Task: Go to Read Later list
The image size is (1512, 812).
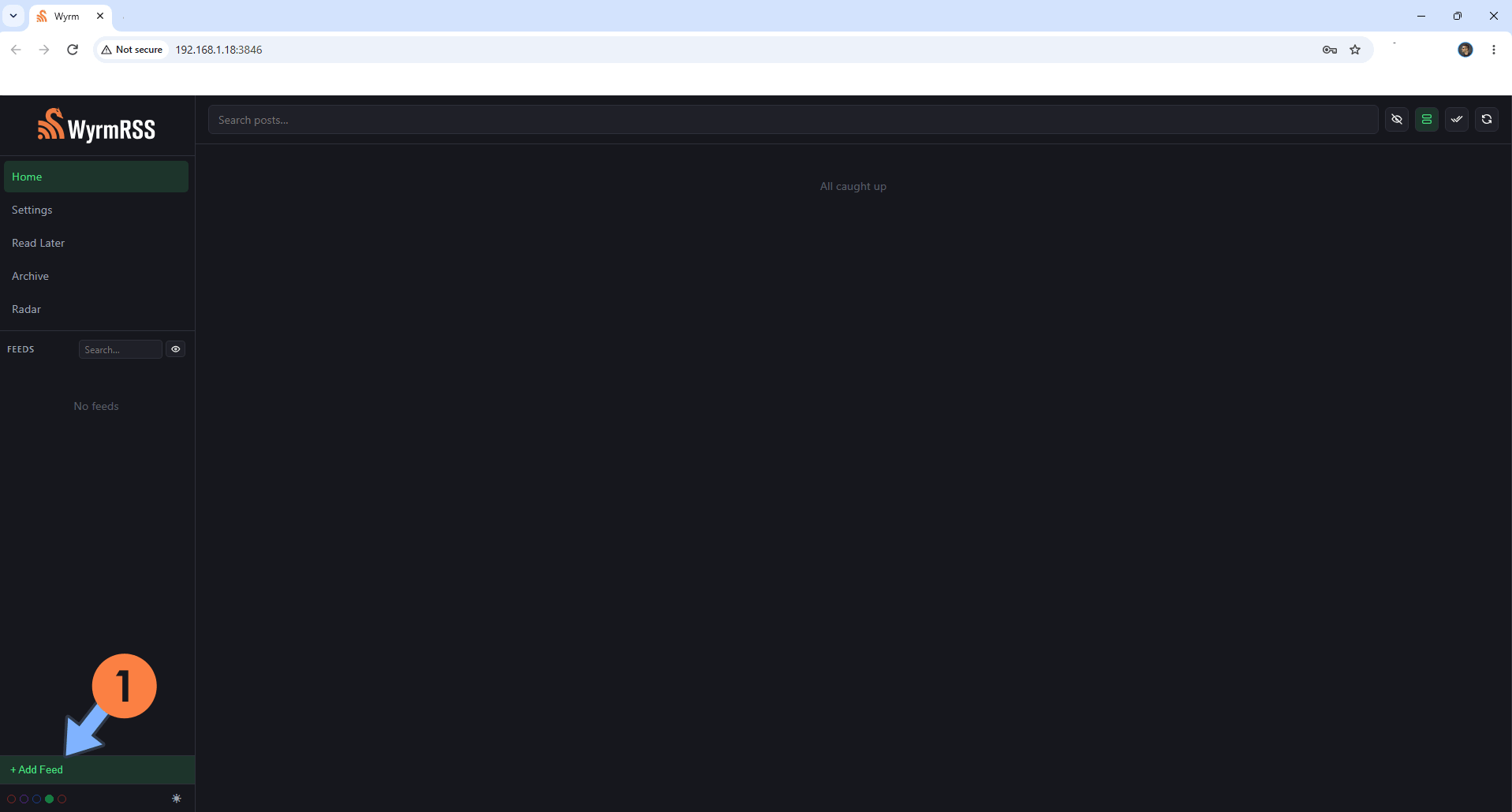Action: 96,243
